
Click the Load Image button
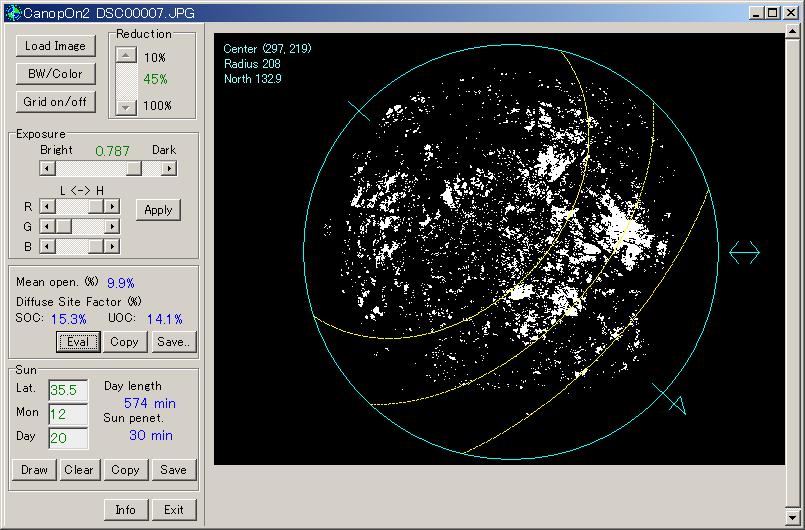[x=55, y=46]
